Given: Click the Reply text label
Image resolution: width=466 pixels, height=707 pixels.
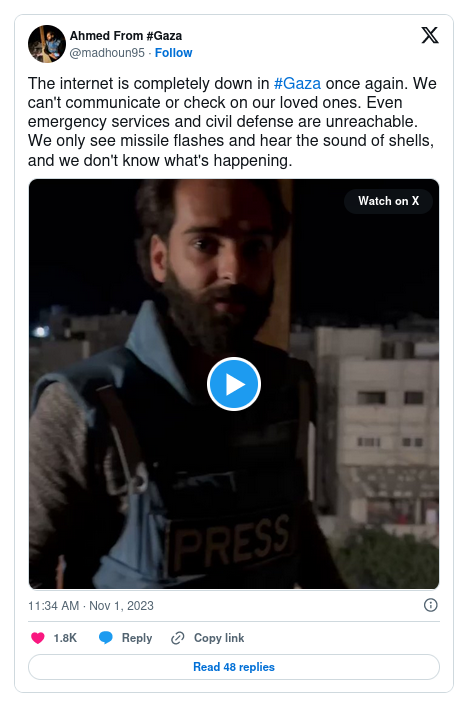Looking at the screenshot, I should point(137,638).
